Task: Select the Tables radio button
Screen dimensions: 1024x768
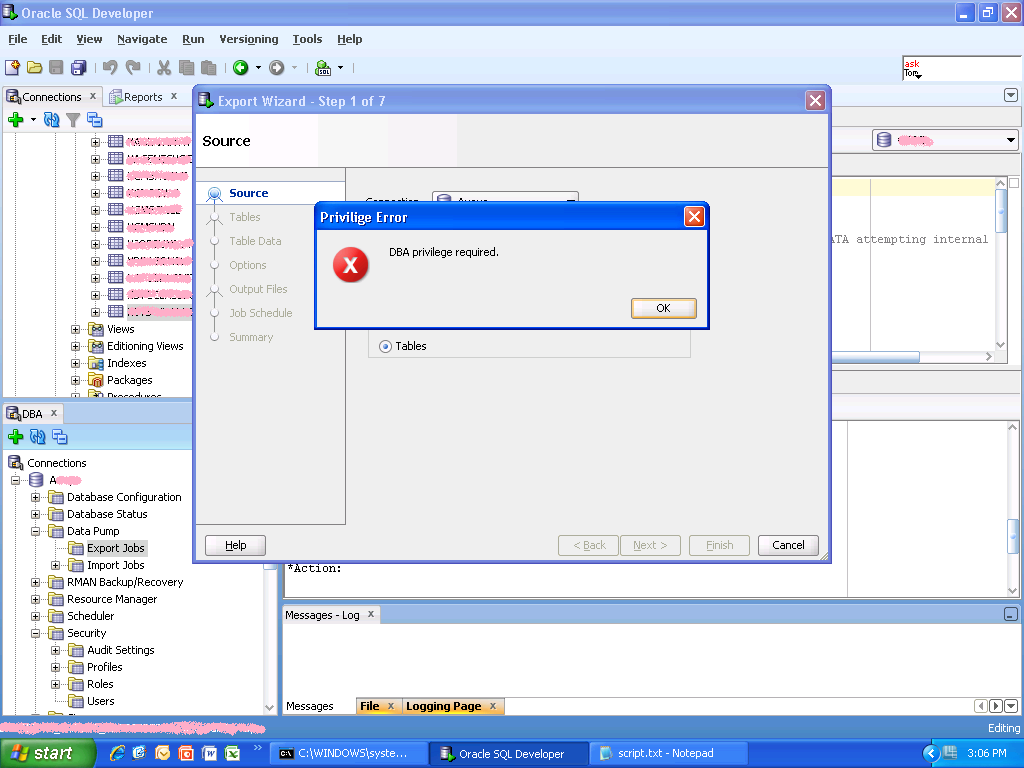Action: click(385, 346)
